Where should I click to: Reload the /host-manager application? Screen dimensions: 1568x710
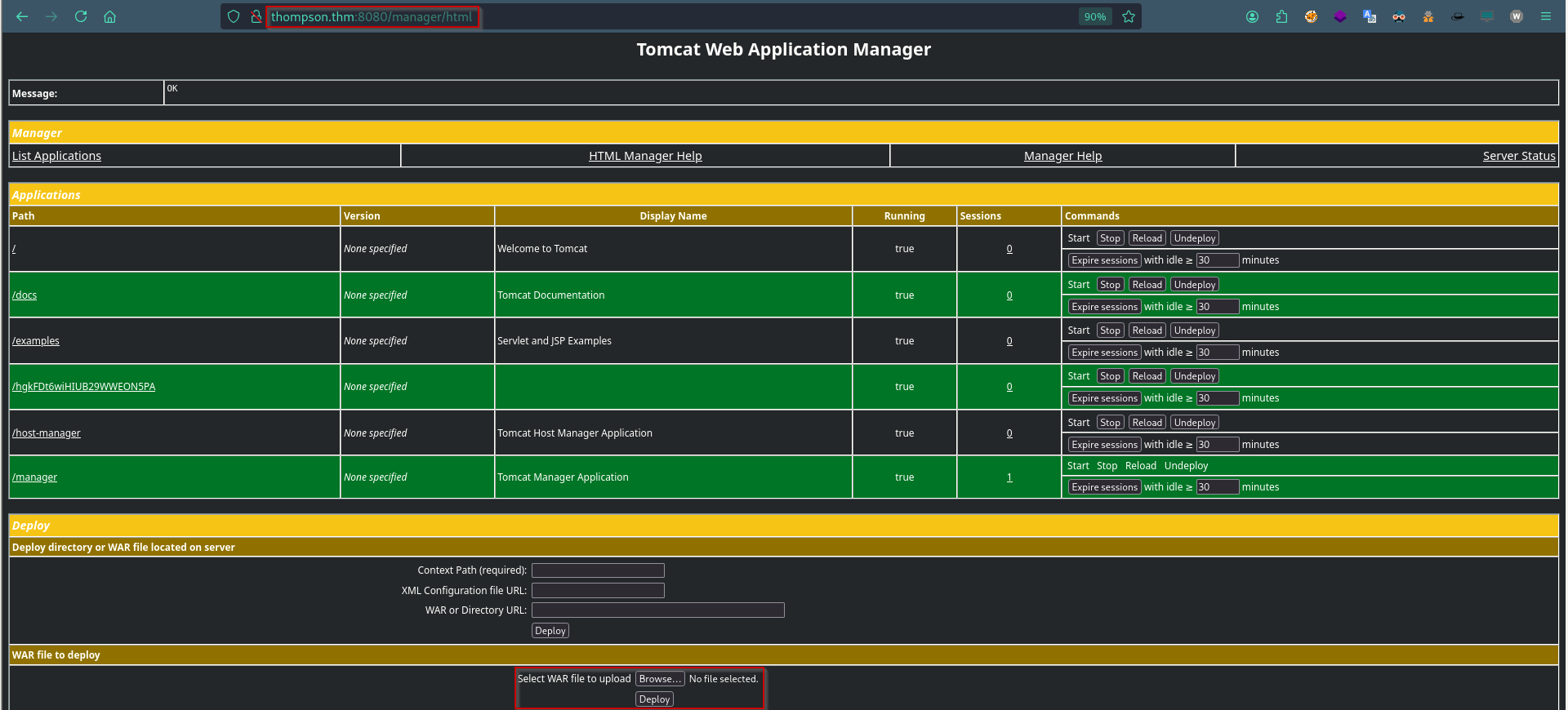point(1147,423)
